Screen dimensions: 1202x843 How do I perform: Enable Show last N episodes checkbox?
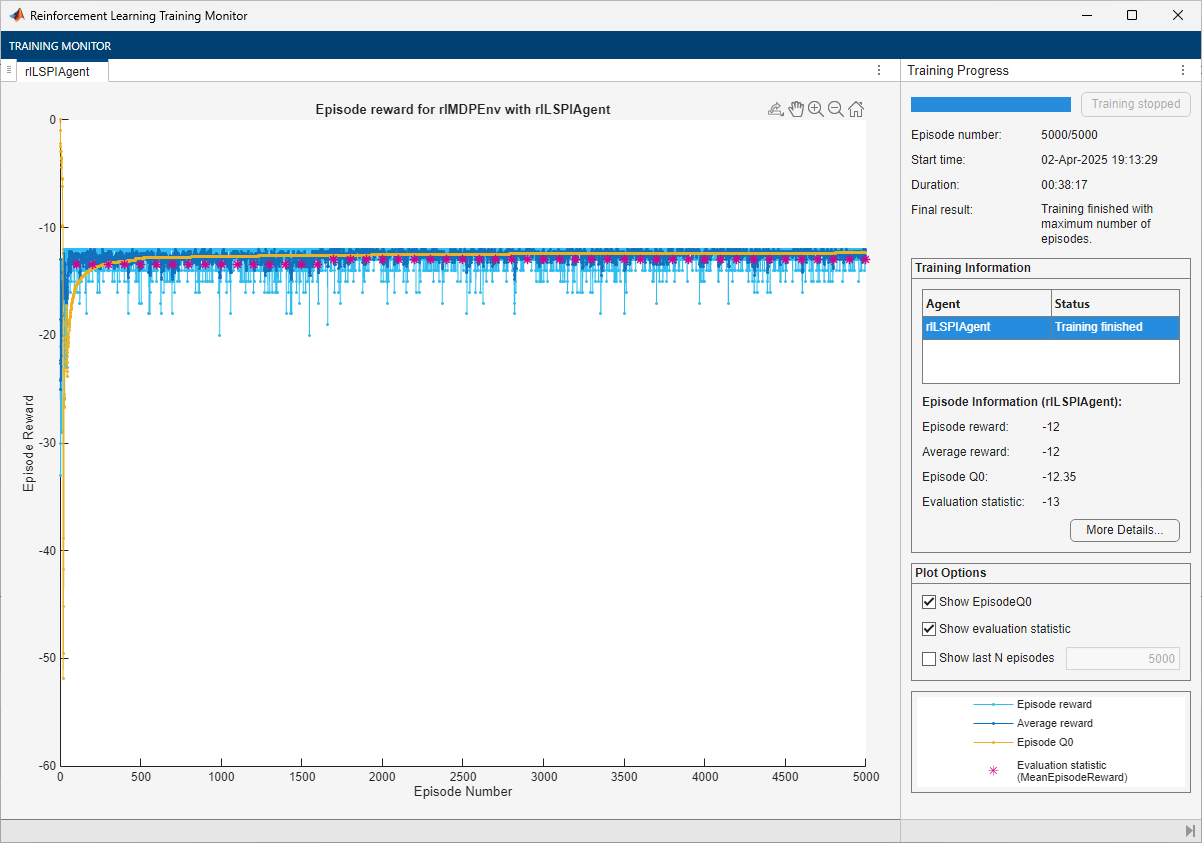coord(929,658)
